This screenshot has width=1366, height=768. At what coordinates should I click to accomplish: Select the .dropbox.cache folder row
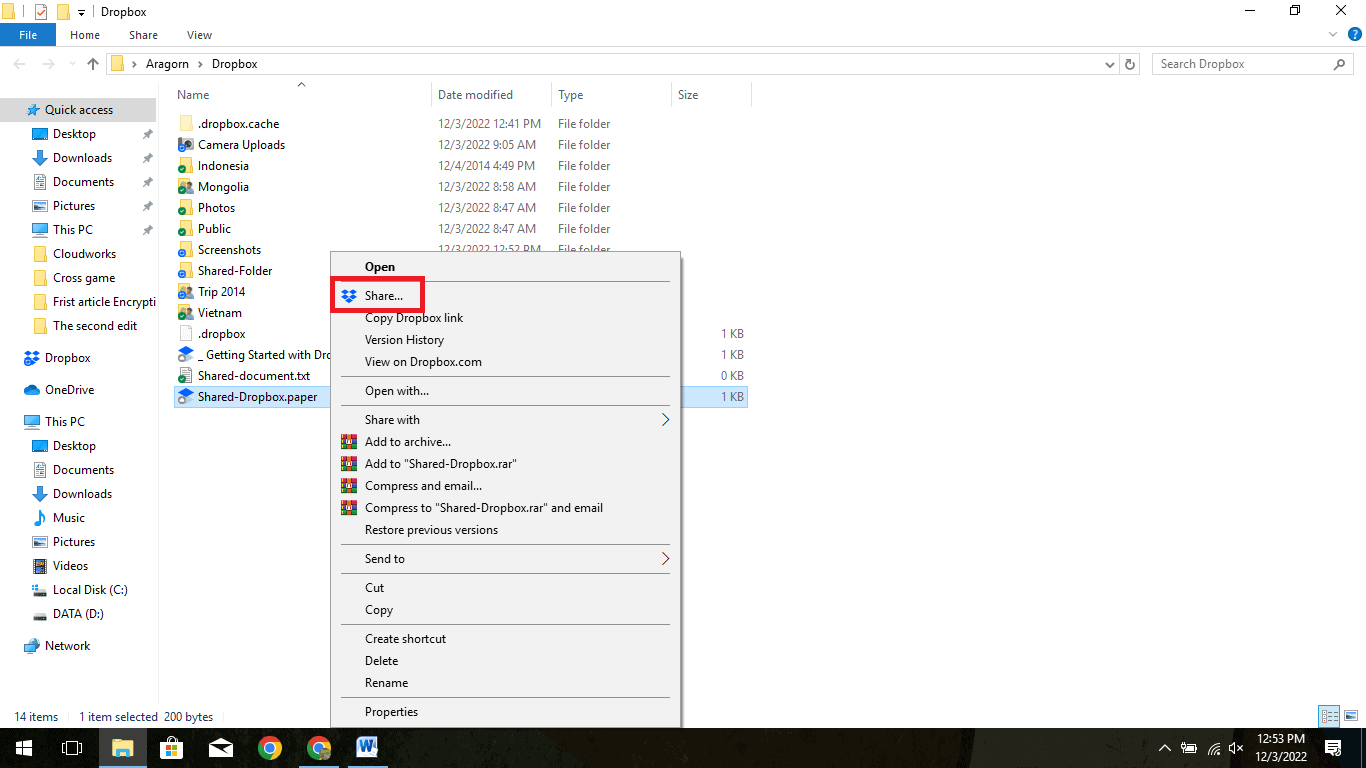[460, 124]
